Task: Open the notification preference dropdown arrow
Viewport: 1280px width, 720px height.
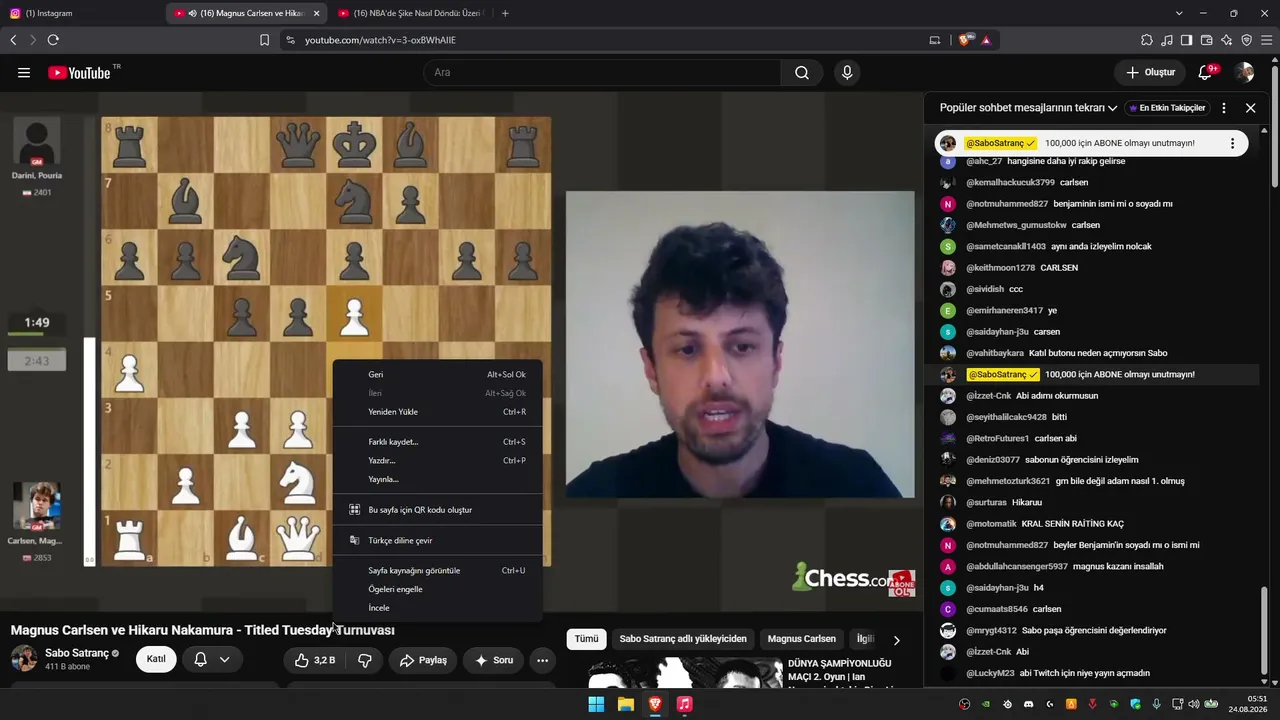Action: pyautogui.click(x=225, y=659)
